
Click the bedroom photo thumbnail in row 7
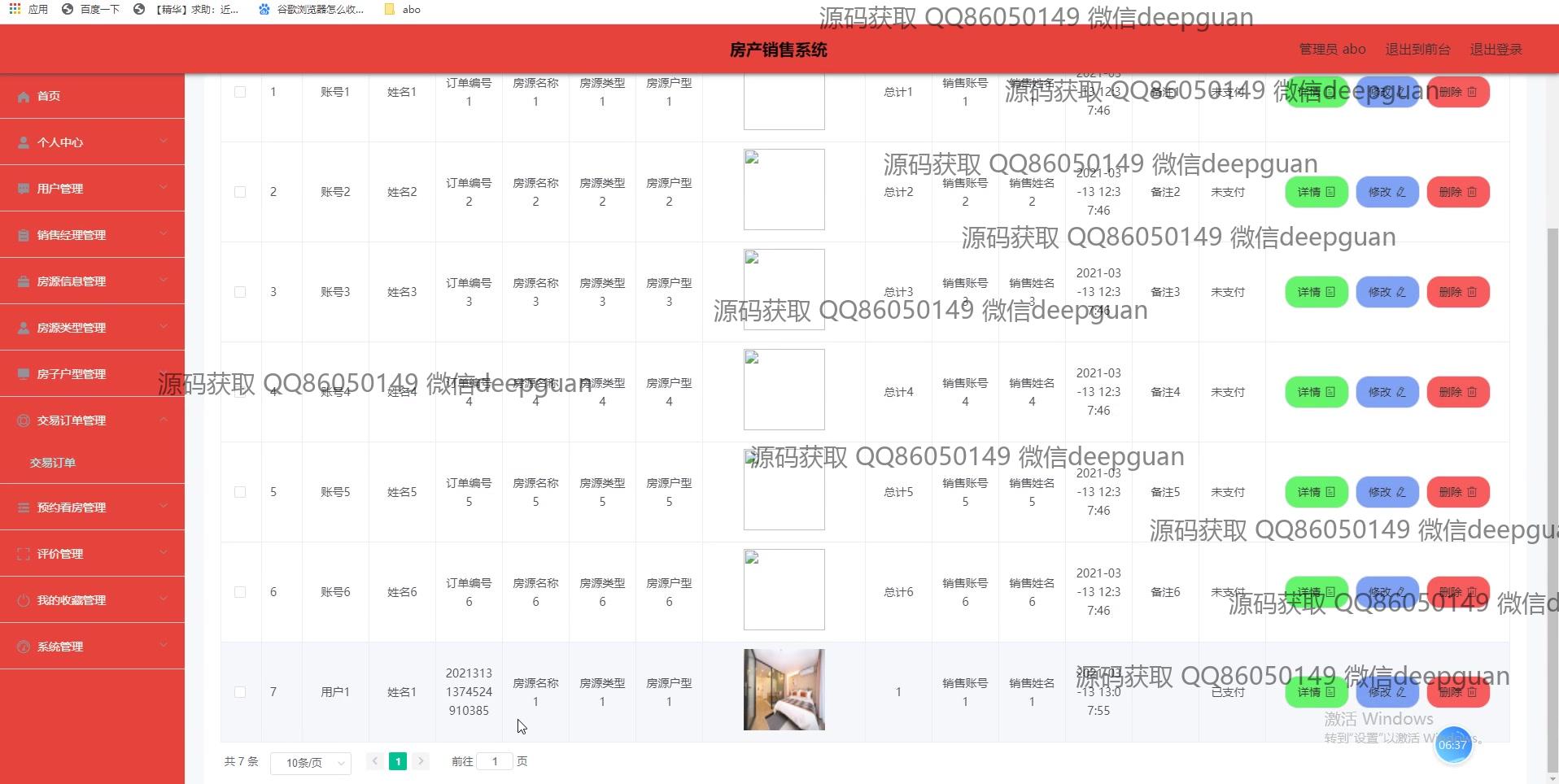tap(784, 690)
